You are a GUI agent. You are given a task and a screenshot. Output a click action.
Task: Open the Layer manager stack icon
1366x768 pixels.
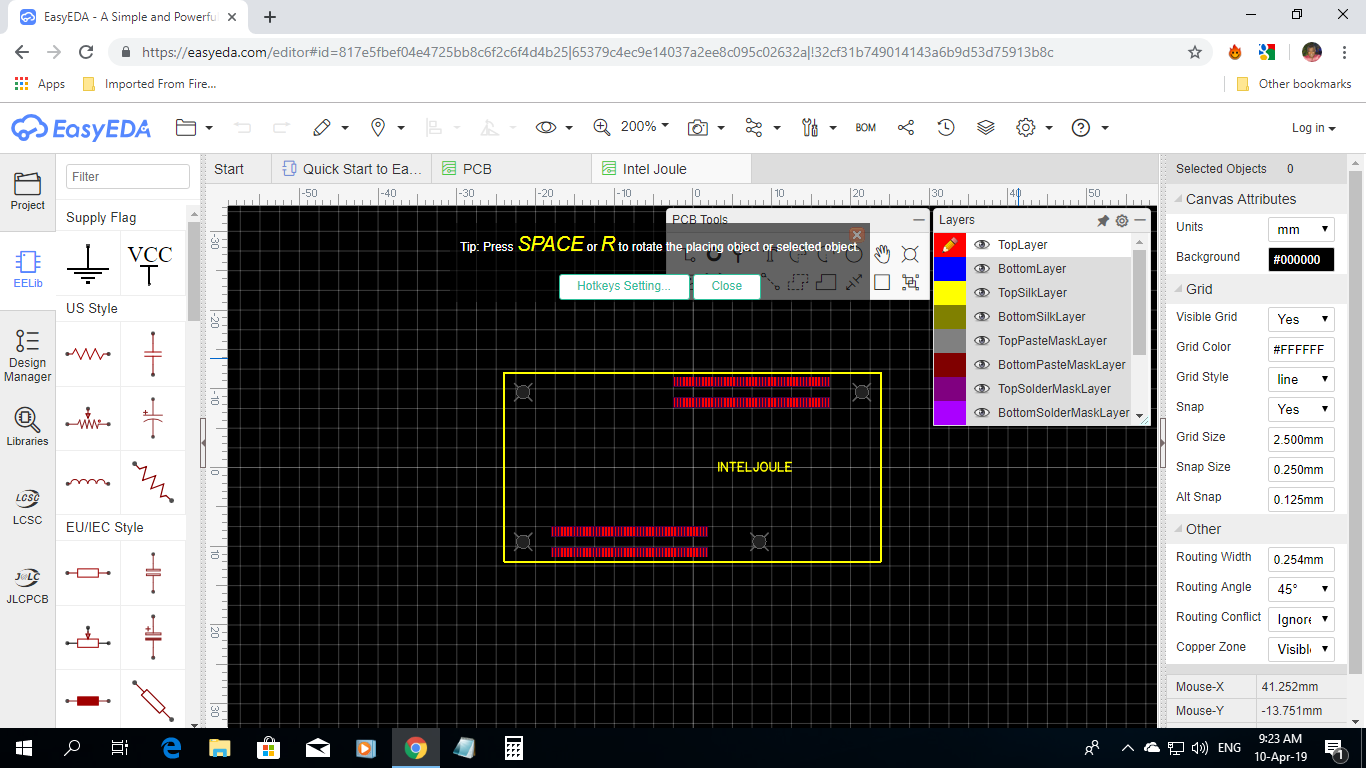986,127
